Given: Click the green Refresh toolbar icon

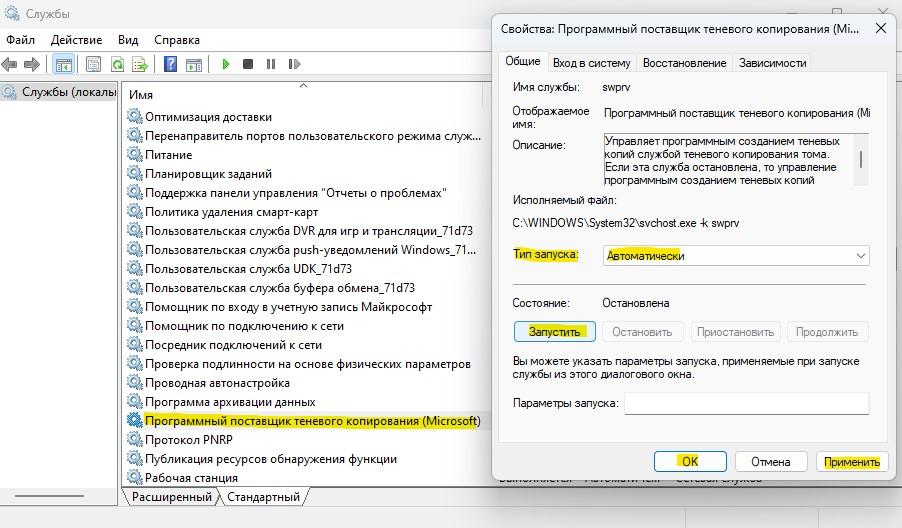Looking at the screenshot, I should 117,64.
